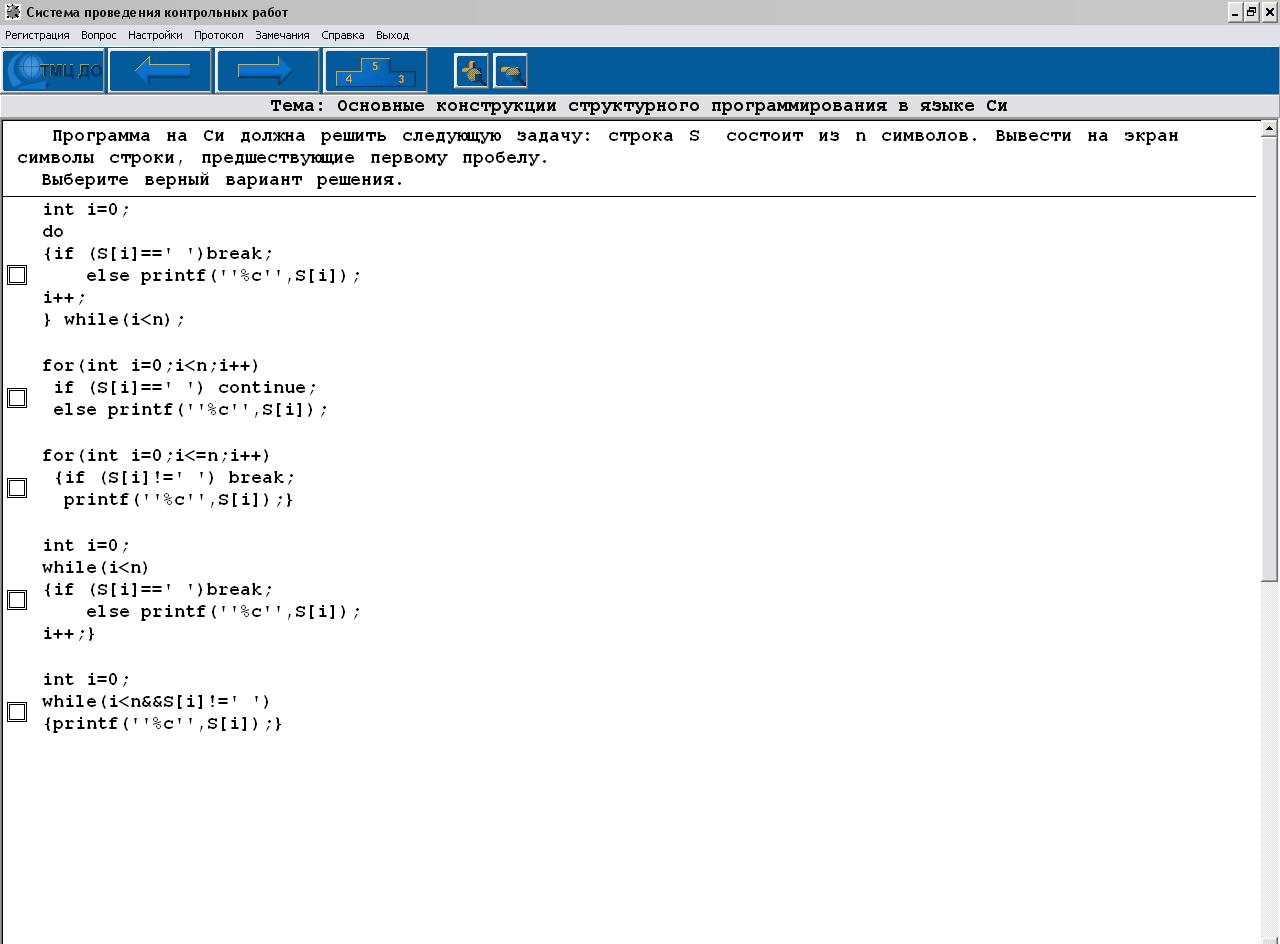This screenshot has width=1280, height=944.
Task: Minimize the test system window
Action: pos(1235,12)
